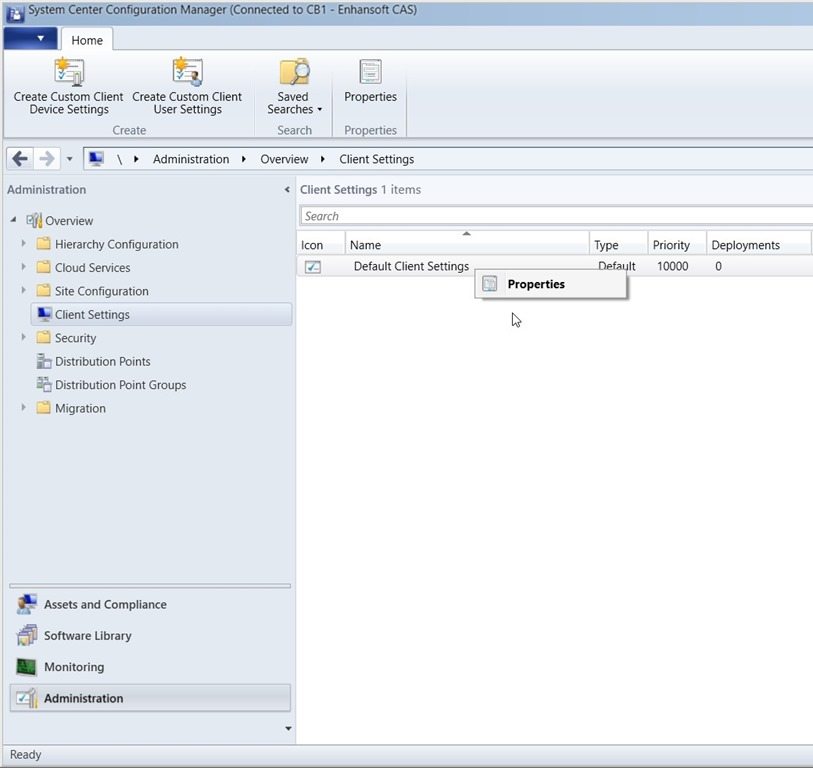Expand the Site Configuration node
Image resolution: width=813 pixels, height=768 pixels.
click(x=23, y=290)
